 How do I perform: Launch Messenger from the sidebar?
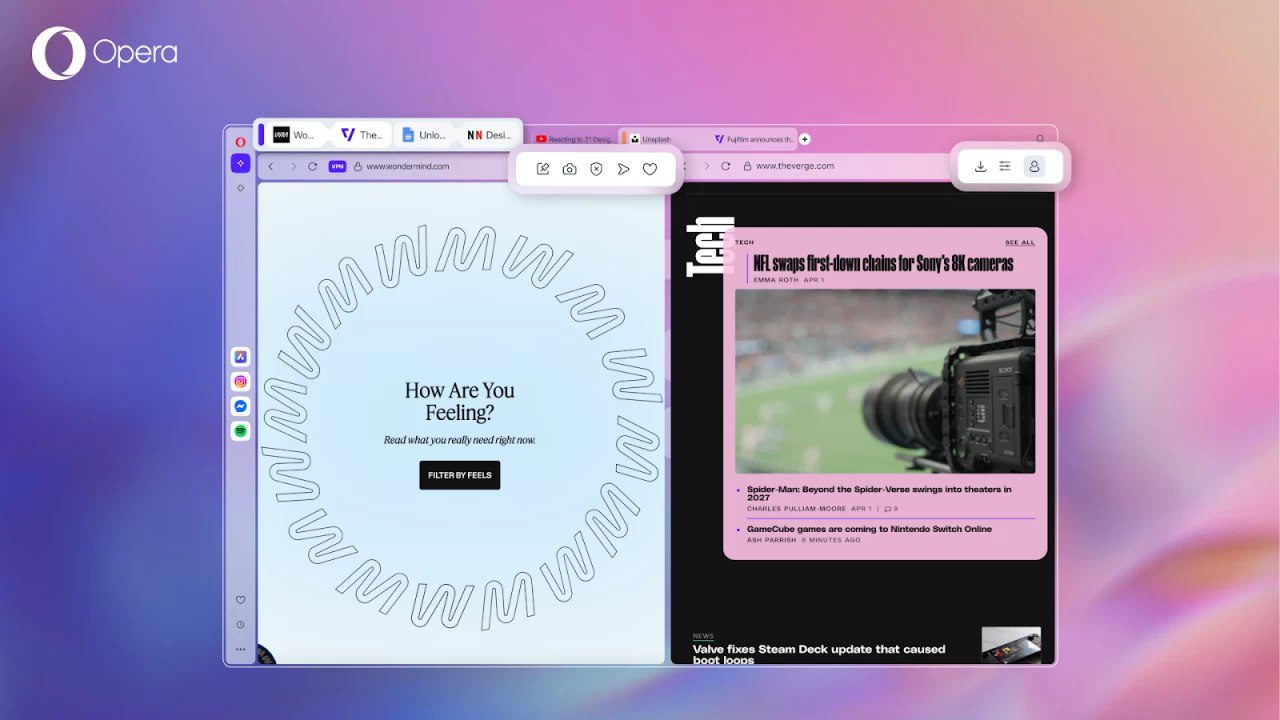(240, 406)
